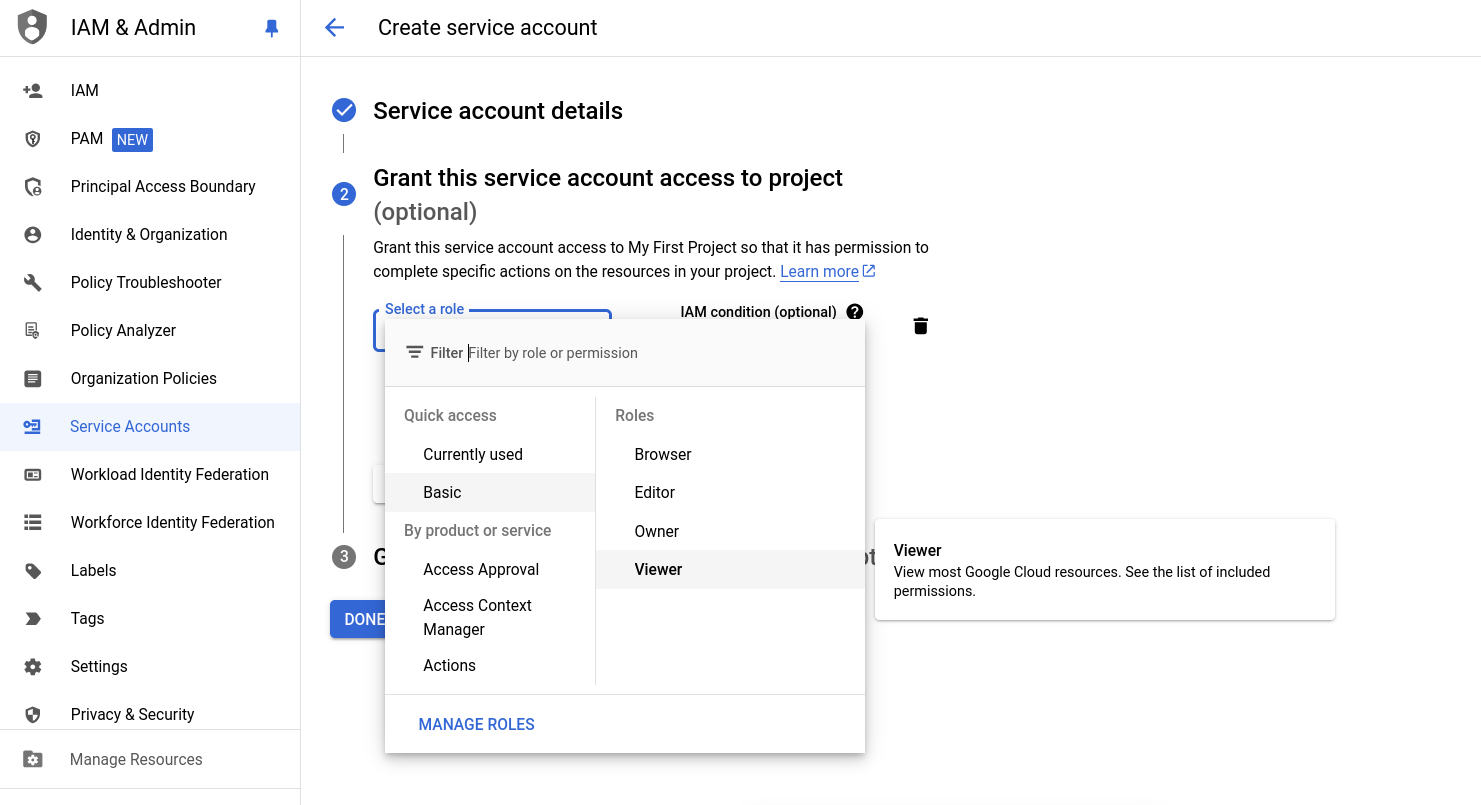Go to Policy Analyzer

pos(150,331)
